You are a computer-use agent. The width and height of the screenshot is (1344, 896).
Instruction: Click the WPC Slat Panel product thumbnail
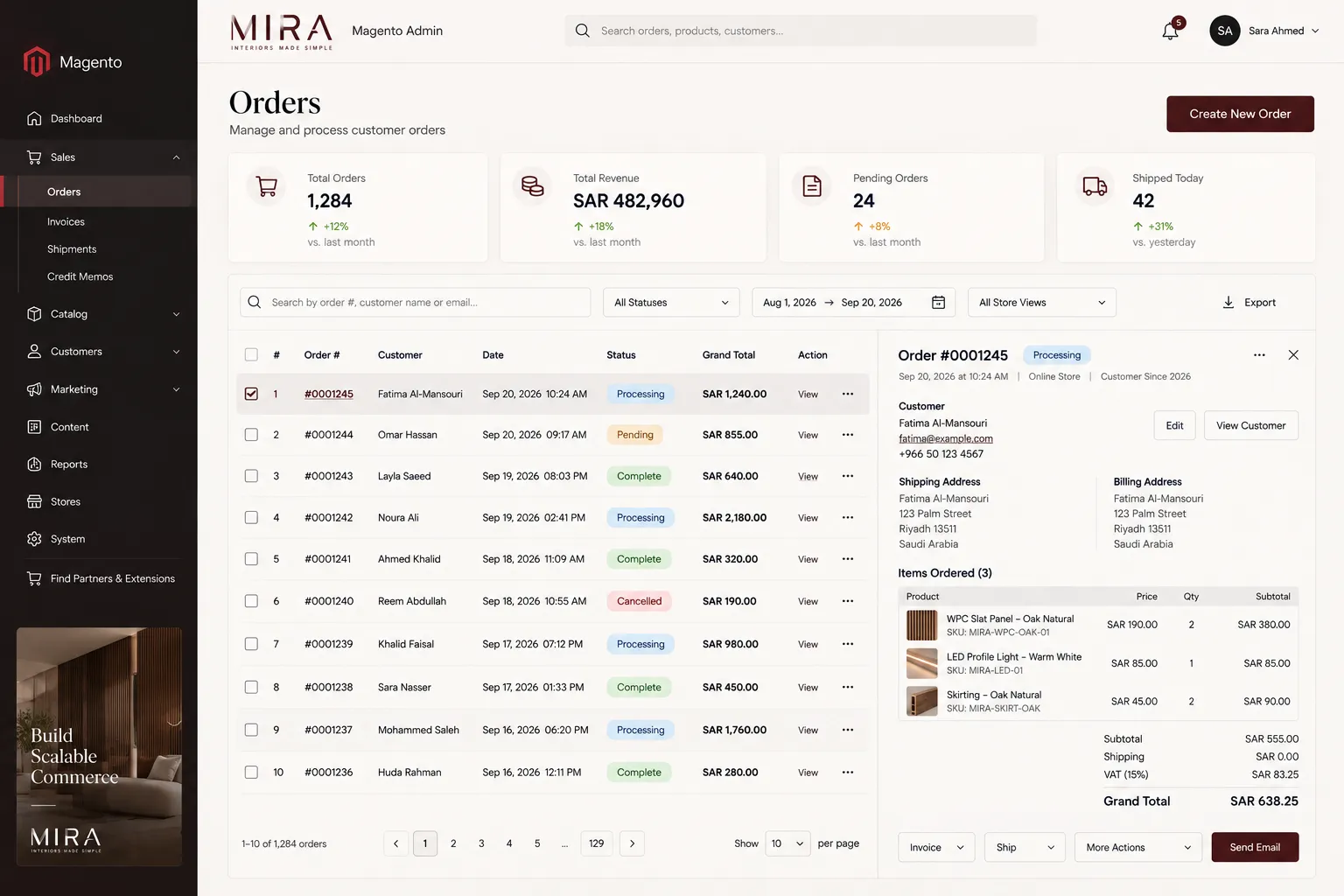coord(922,625)
